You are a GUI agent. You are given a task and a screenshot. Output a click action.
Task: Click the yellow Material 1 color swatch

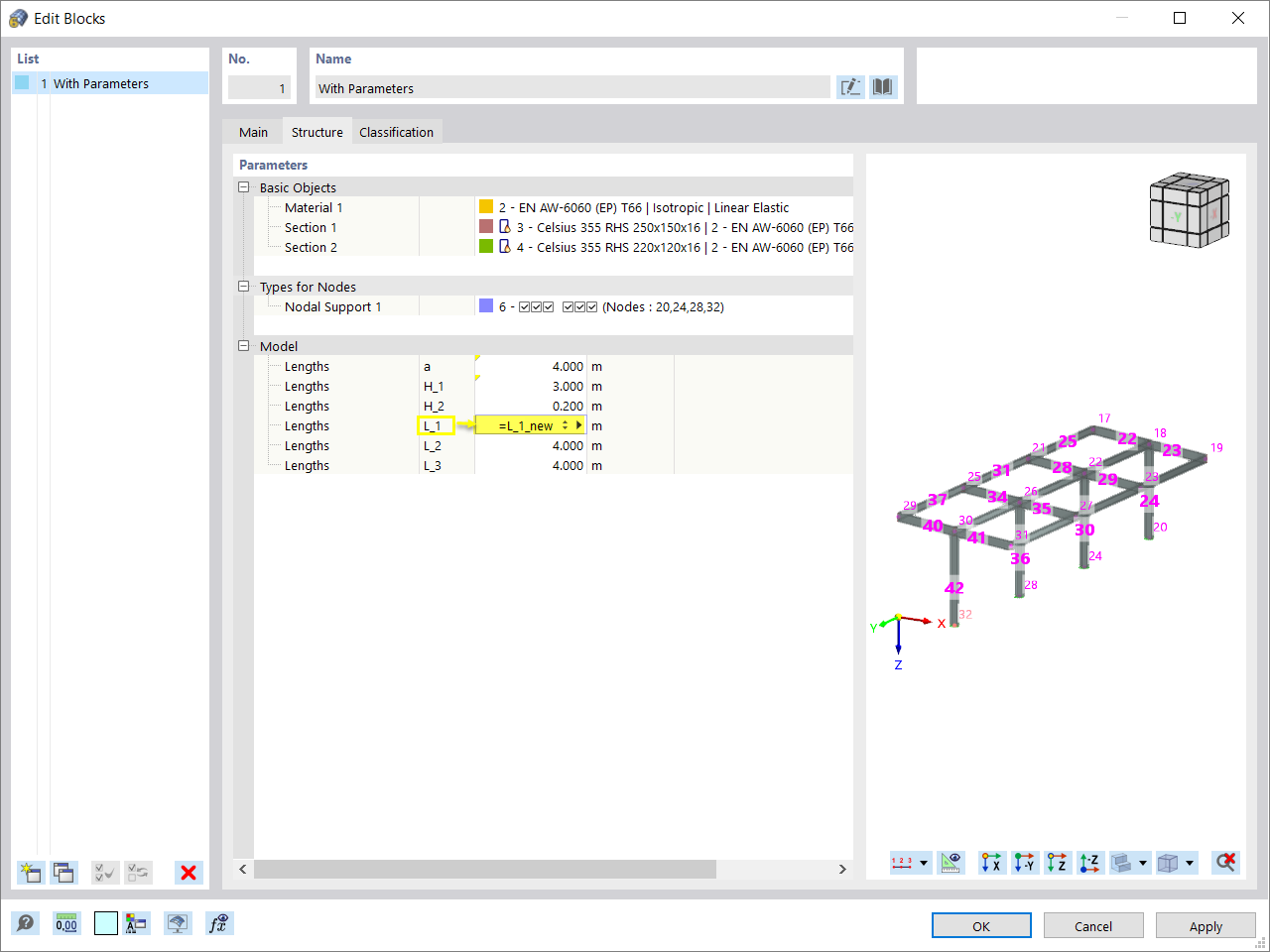click(485, 206)
